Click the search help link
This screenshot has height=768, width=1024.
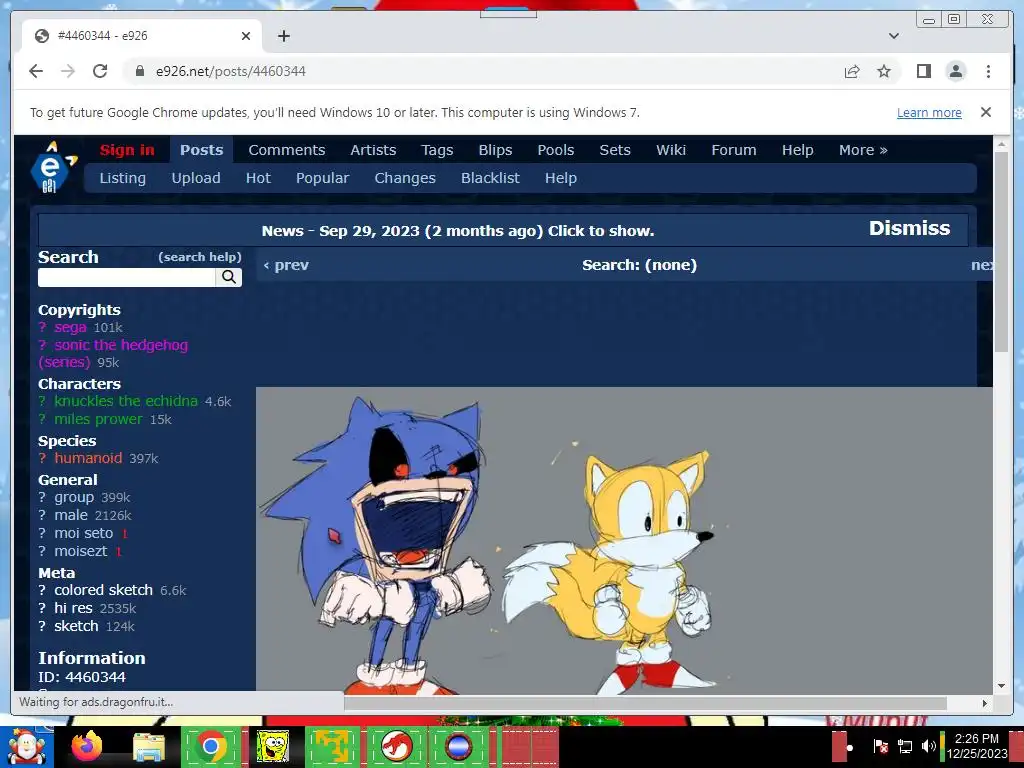click(200, 257)
